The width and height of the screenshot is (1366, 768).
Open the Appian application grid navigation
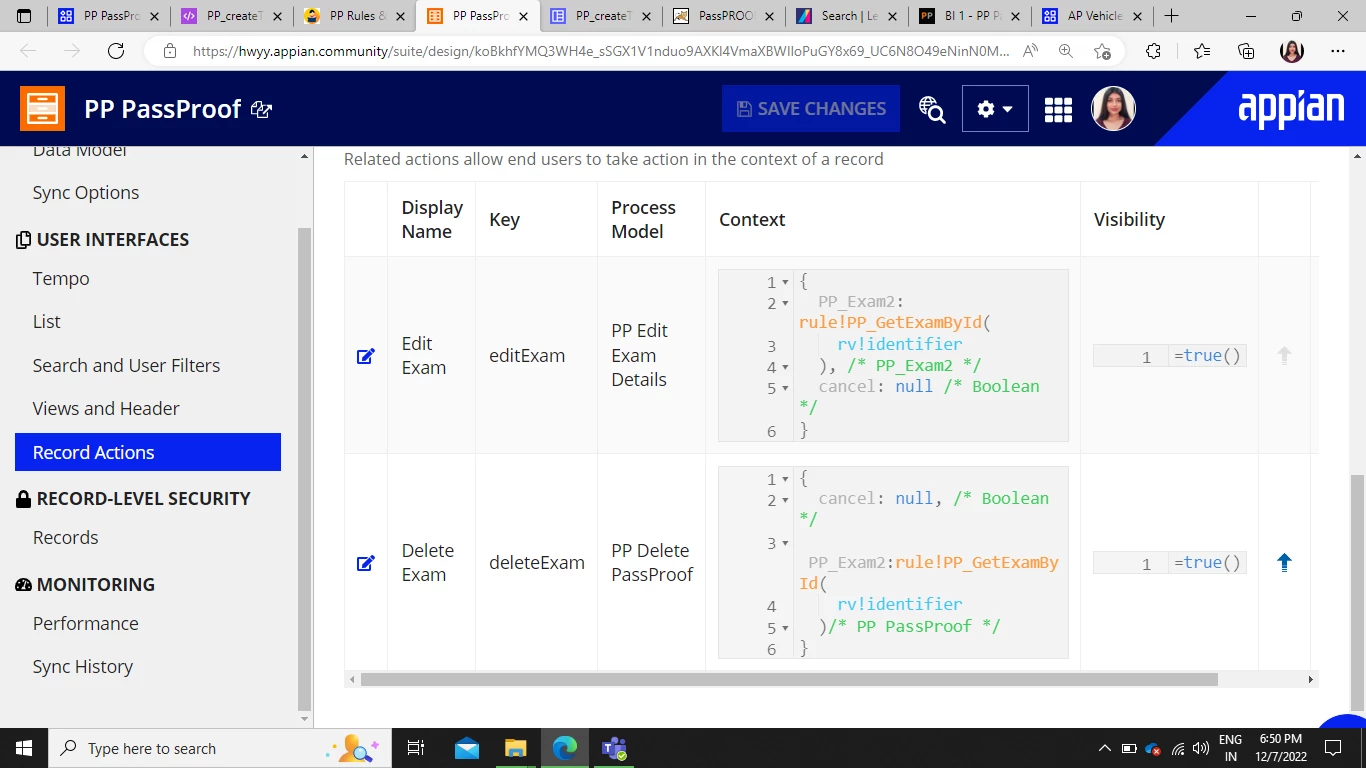tap(1058, 109)
